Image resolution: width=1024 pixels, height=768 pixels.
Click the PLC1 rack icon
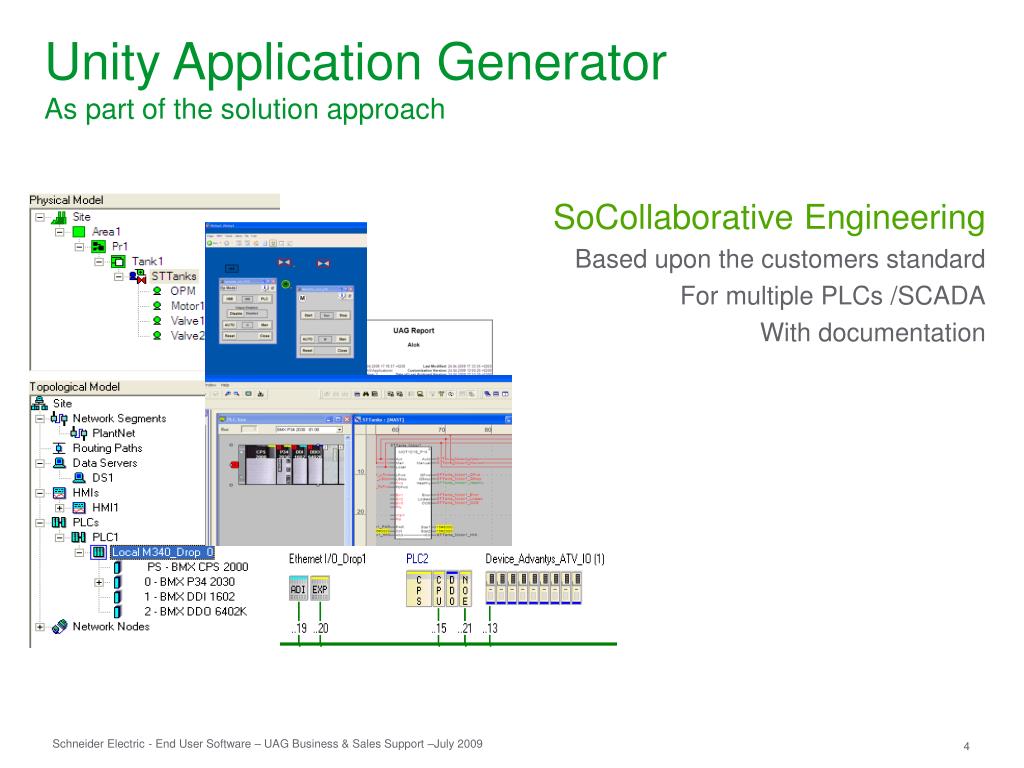(78, 537)
